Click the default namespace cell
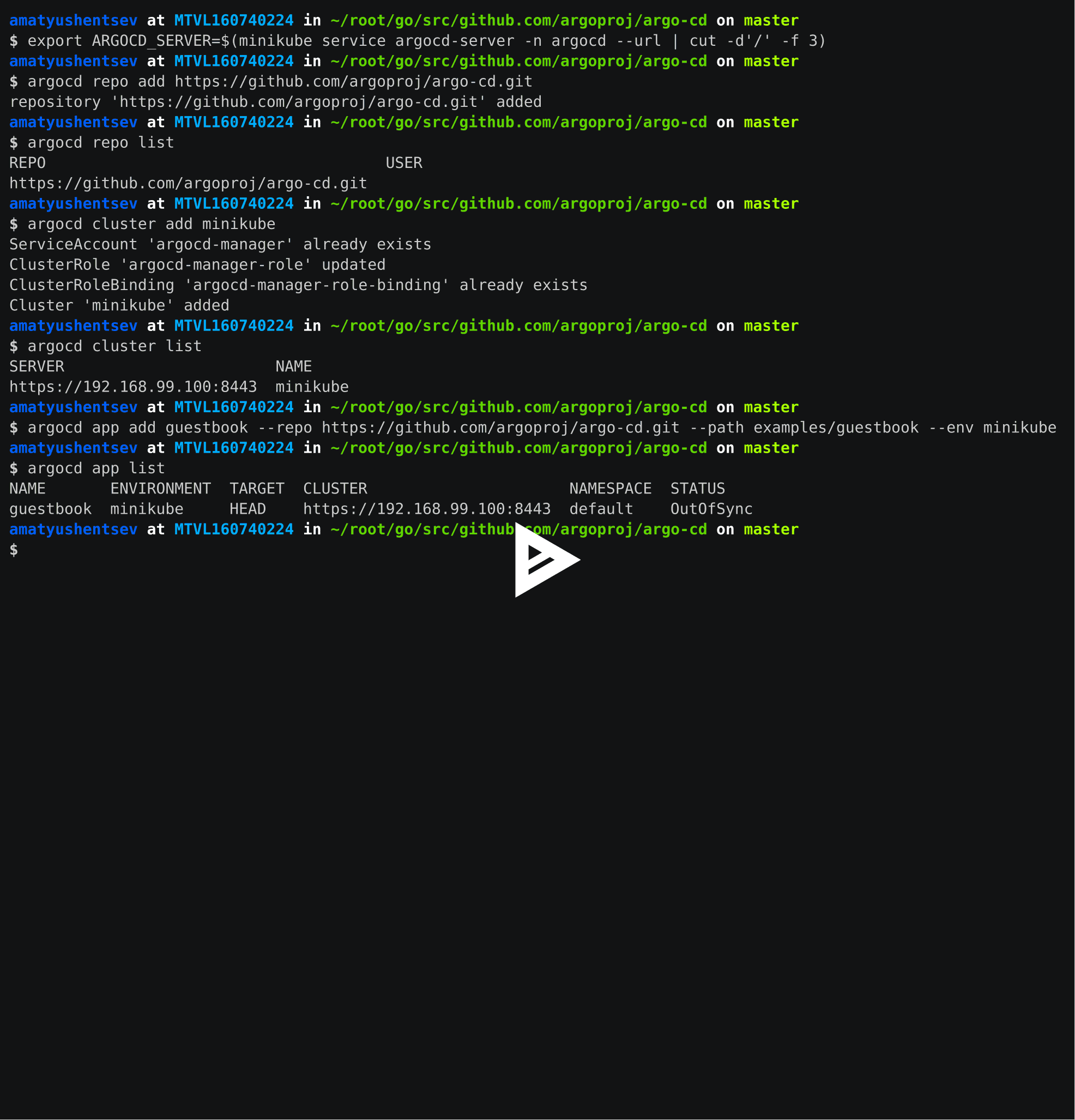This screenshot has height=1120, width=1075. click(x=601, y=509)
